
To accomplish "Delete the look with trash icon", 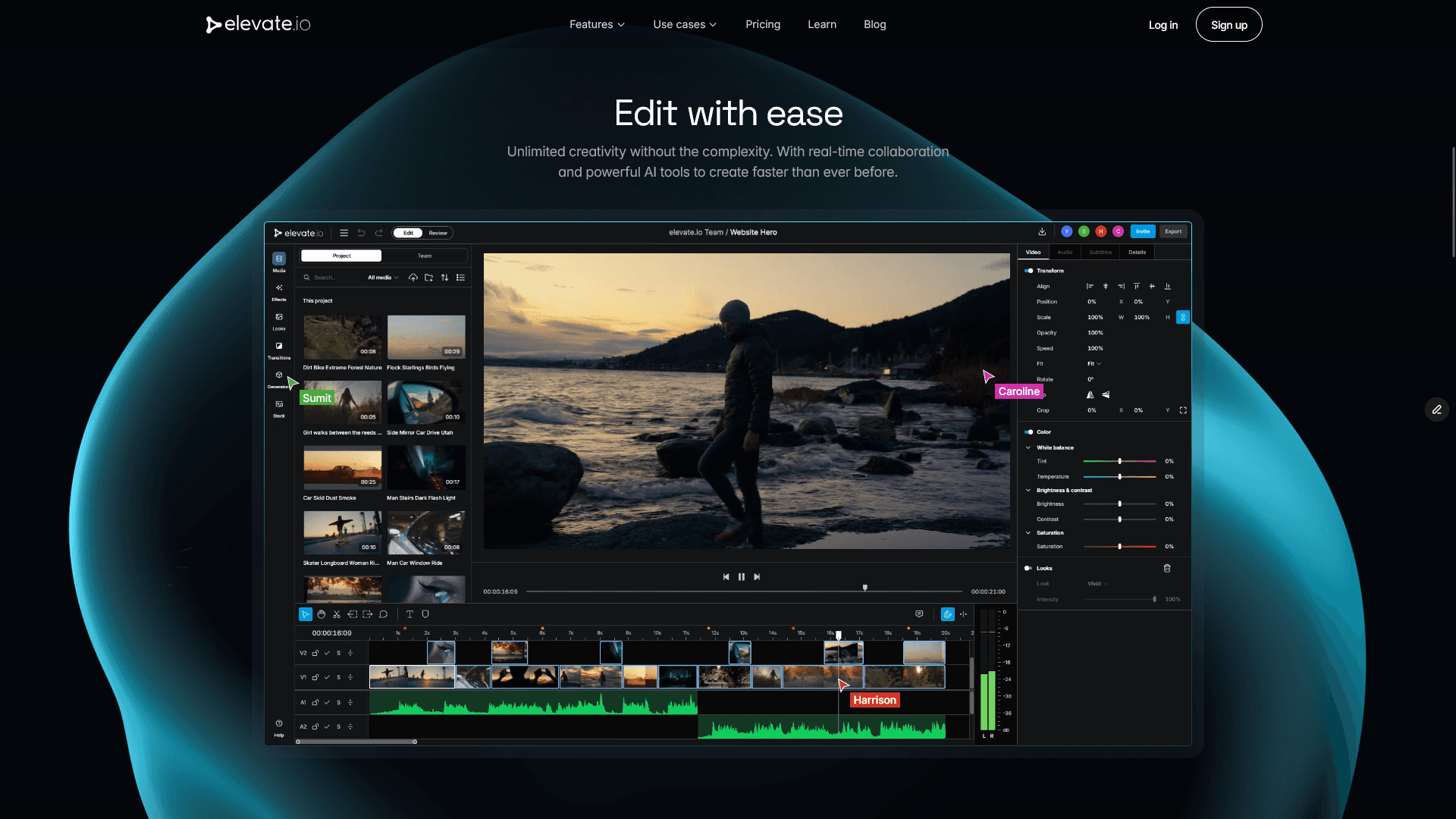I will (x=1167, y=568).
